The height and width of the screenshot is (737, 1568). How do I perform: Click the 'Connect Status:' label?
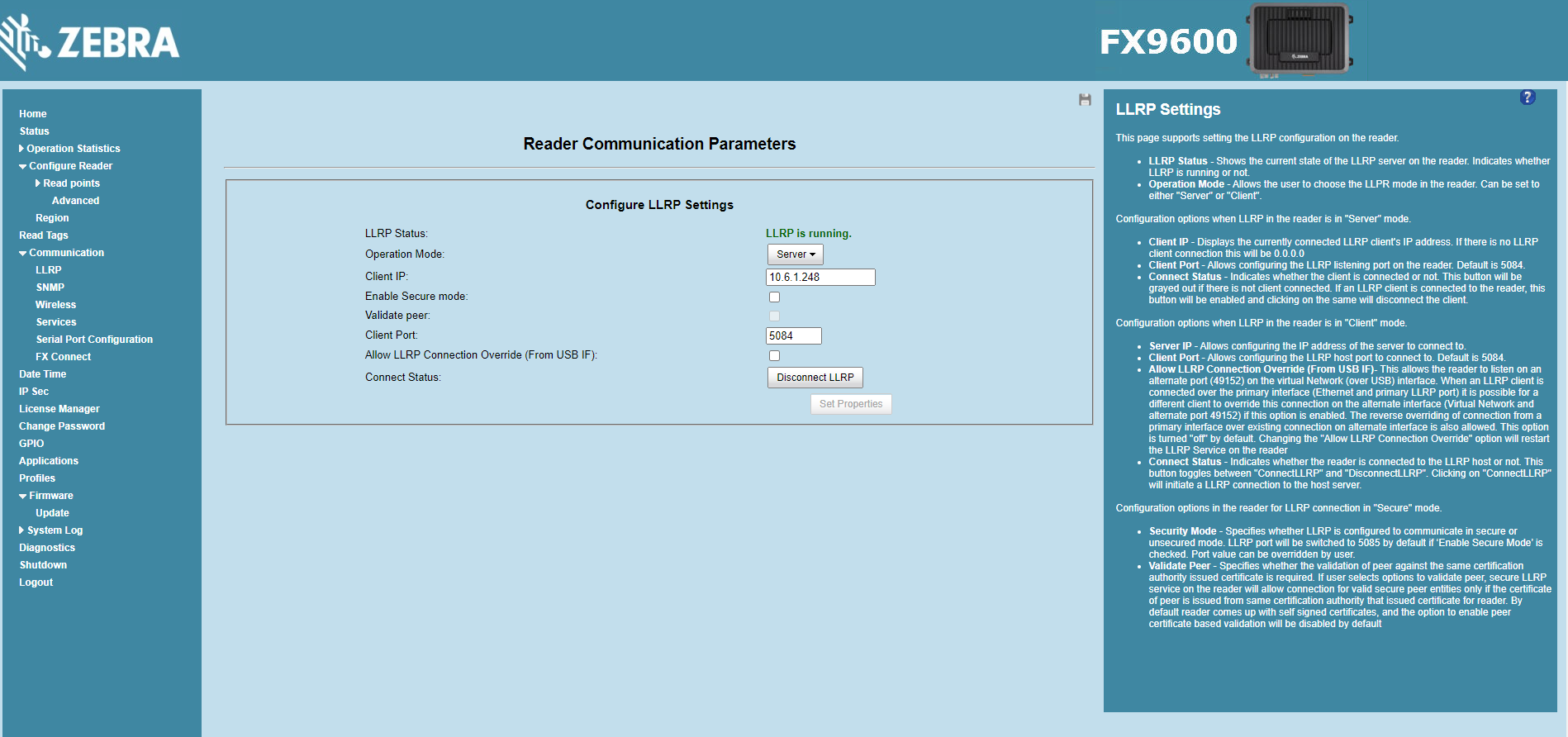pyautogui.click(x=403, y=378)
